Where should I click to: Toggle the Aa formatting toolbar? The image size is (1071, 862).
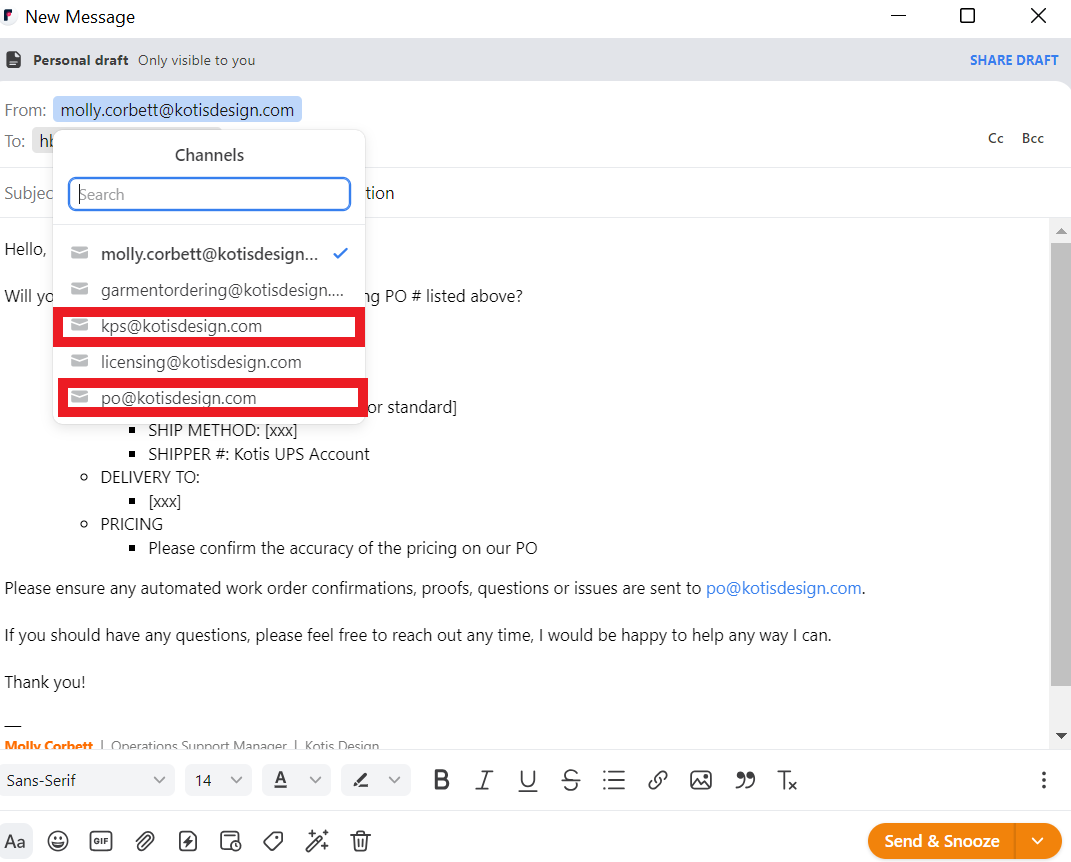(x=15, y=841)
